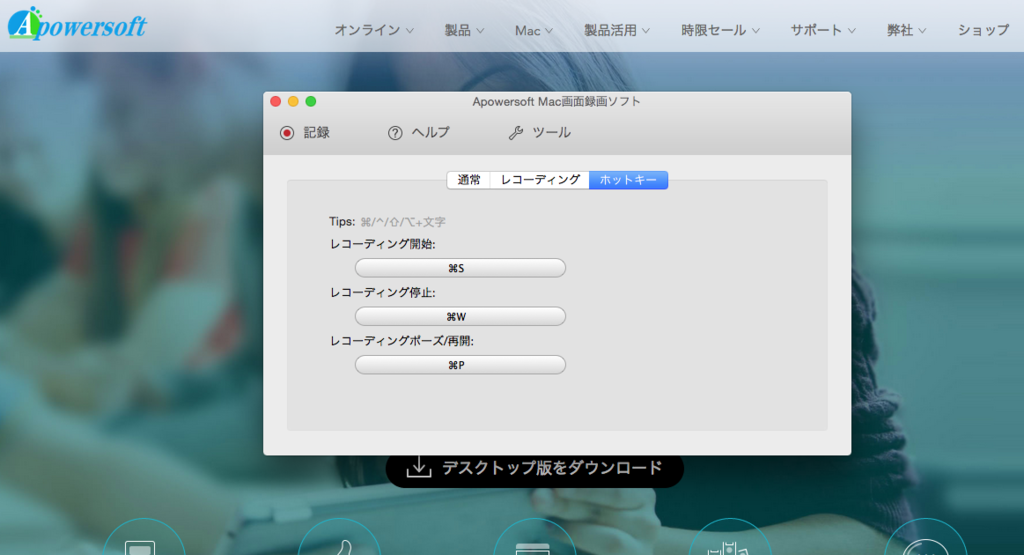Image resolution: width=1024 pixels, height=555 pixels.
Task: Open the ツール toolbar item
Action: click(x=539, y=133)
